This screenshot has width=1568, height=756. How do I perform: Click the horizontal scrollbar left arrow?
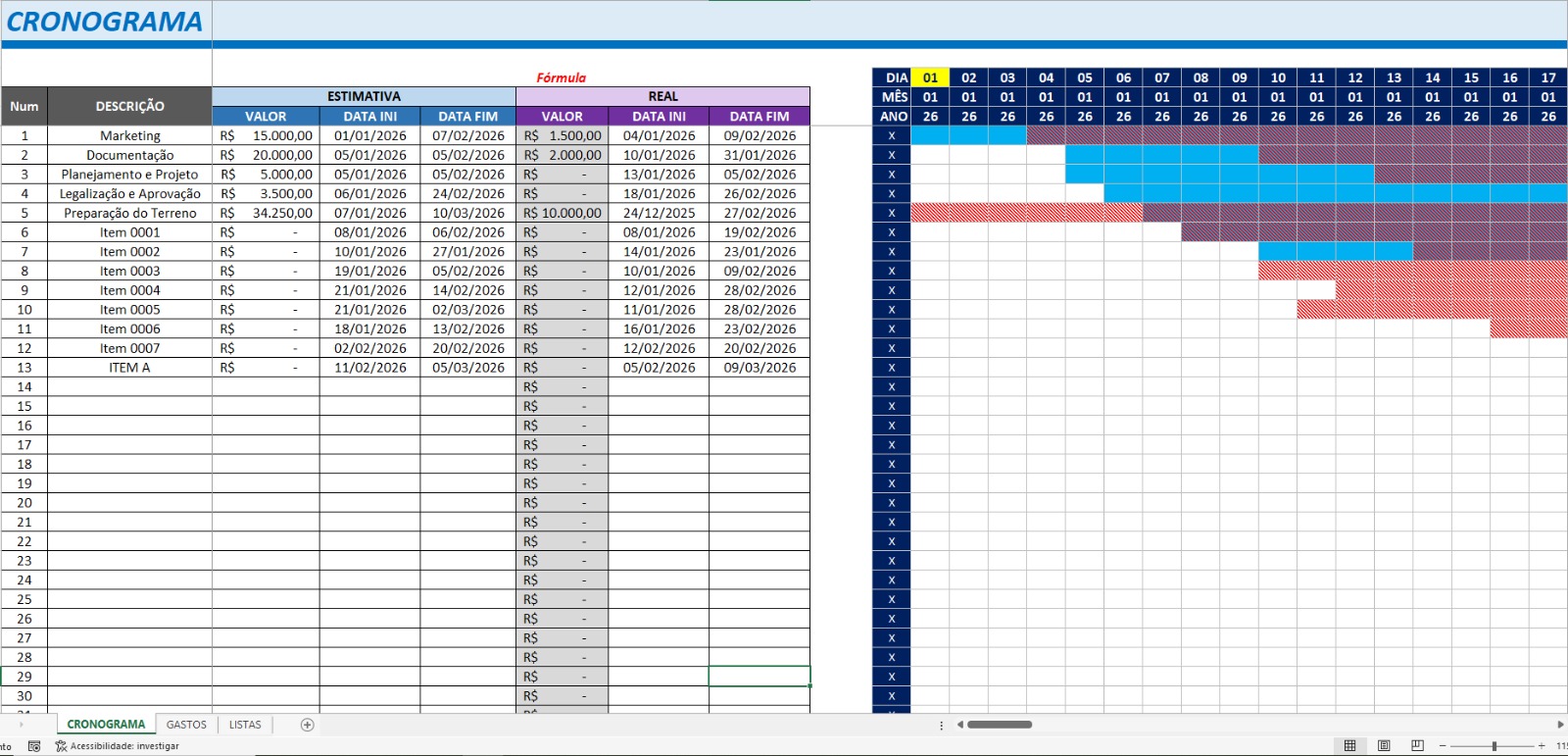point(960,725)
